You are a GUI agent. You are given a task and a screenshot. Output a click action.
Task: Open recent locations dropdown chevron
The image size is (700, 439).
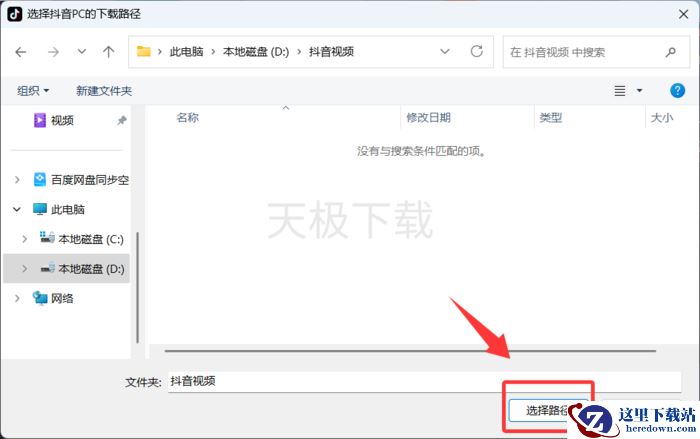(81, 52)
